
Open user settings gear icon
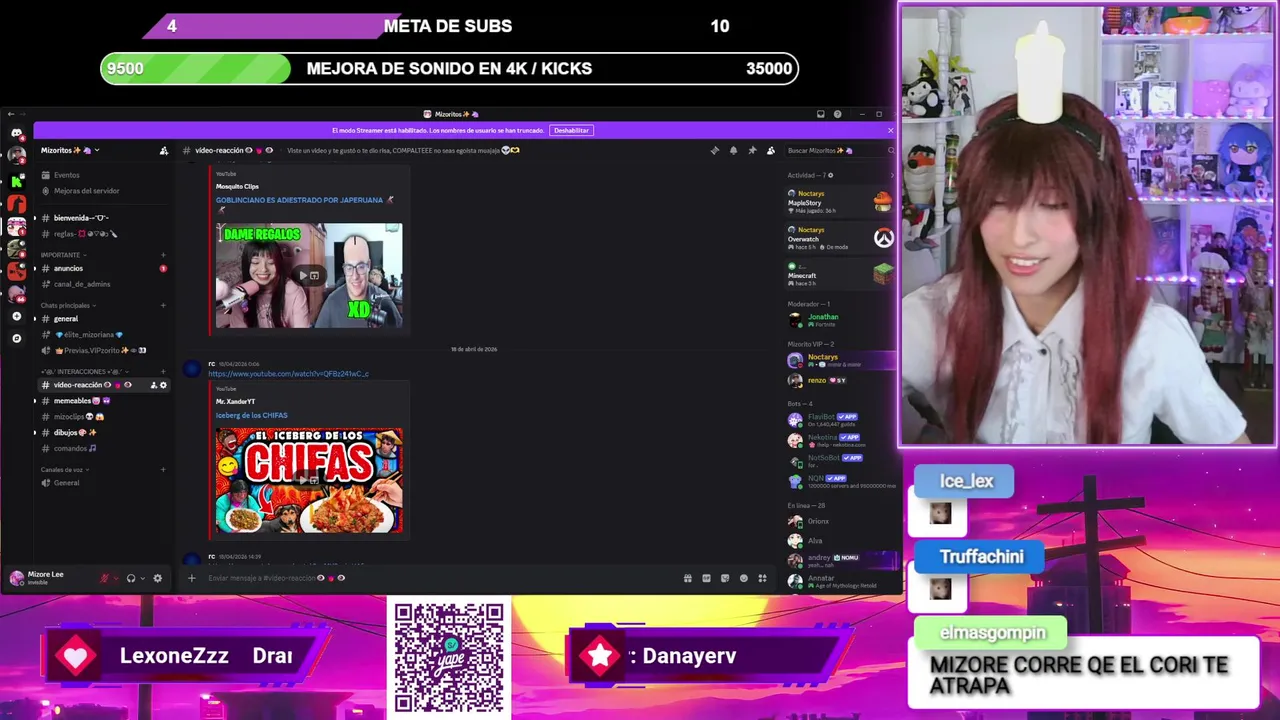tap(157, 578)
